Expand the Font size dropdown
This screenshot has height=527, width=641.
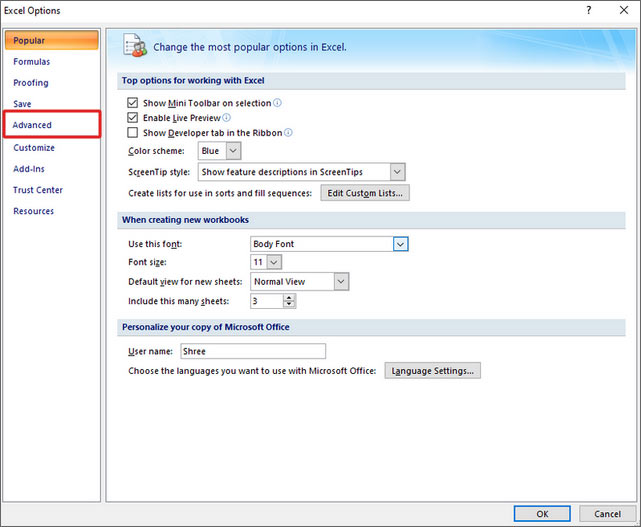(x=274, y=262)
